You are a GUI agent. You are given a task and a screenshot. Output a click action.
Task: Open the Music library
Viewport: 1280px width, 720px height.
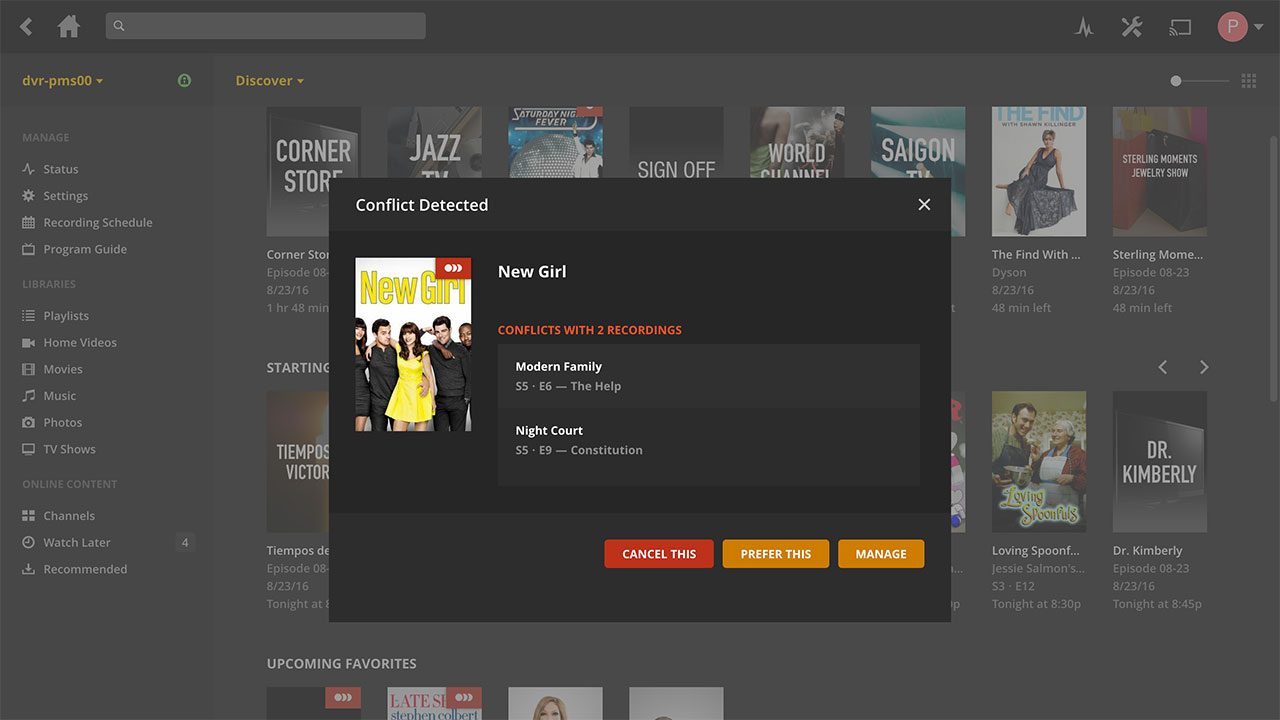coord(60,396)
